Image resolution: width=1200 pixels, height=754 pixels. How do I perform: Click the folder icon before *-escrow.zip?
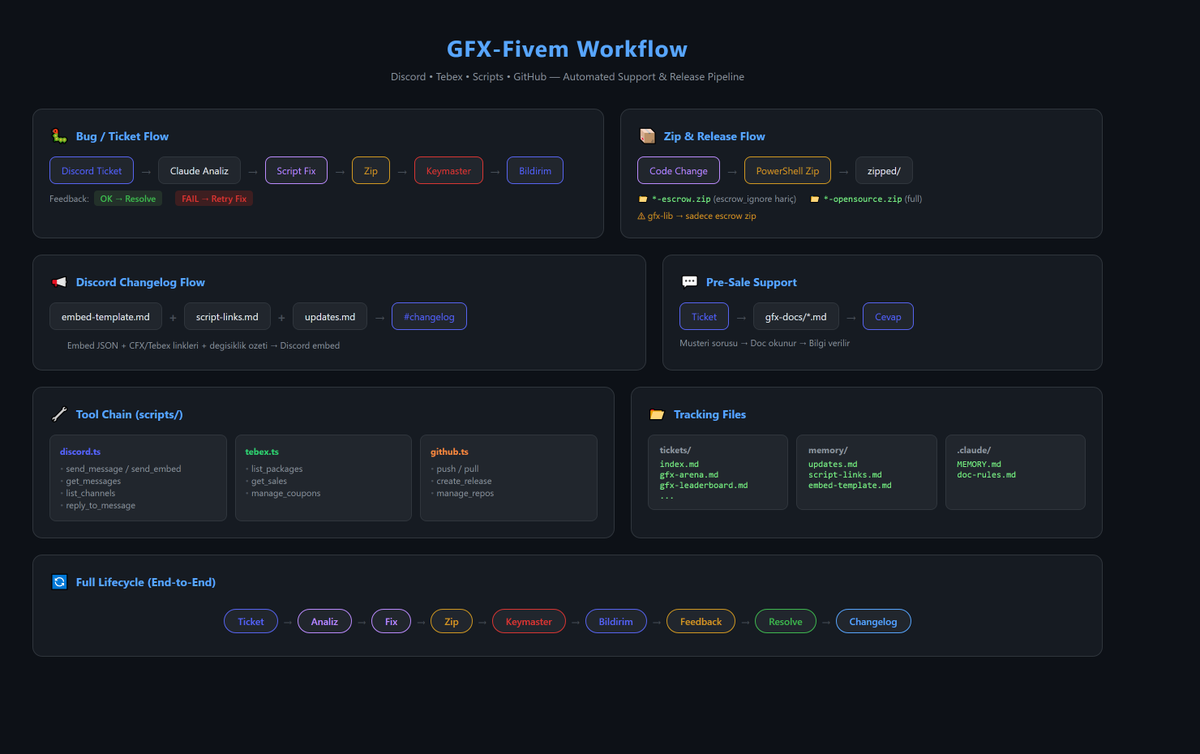coord(643,199)
